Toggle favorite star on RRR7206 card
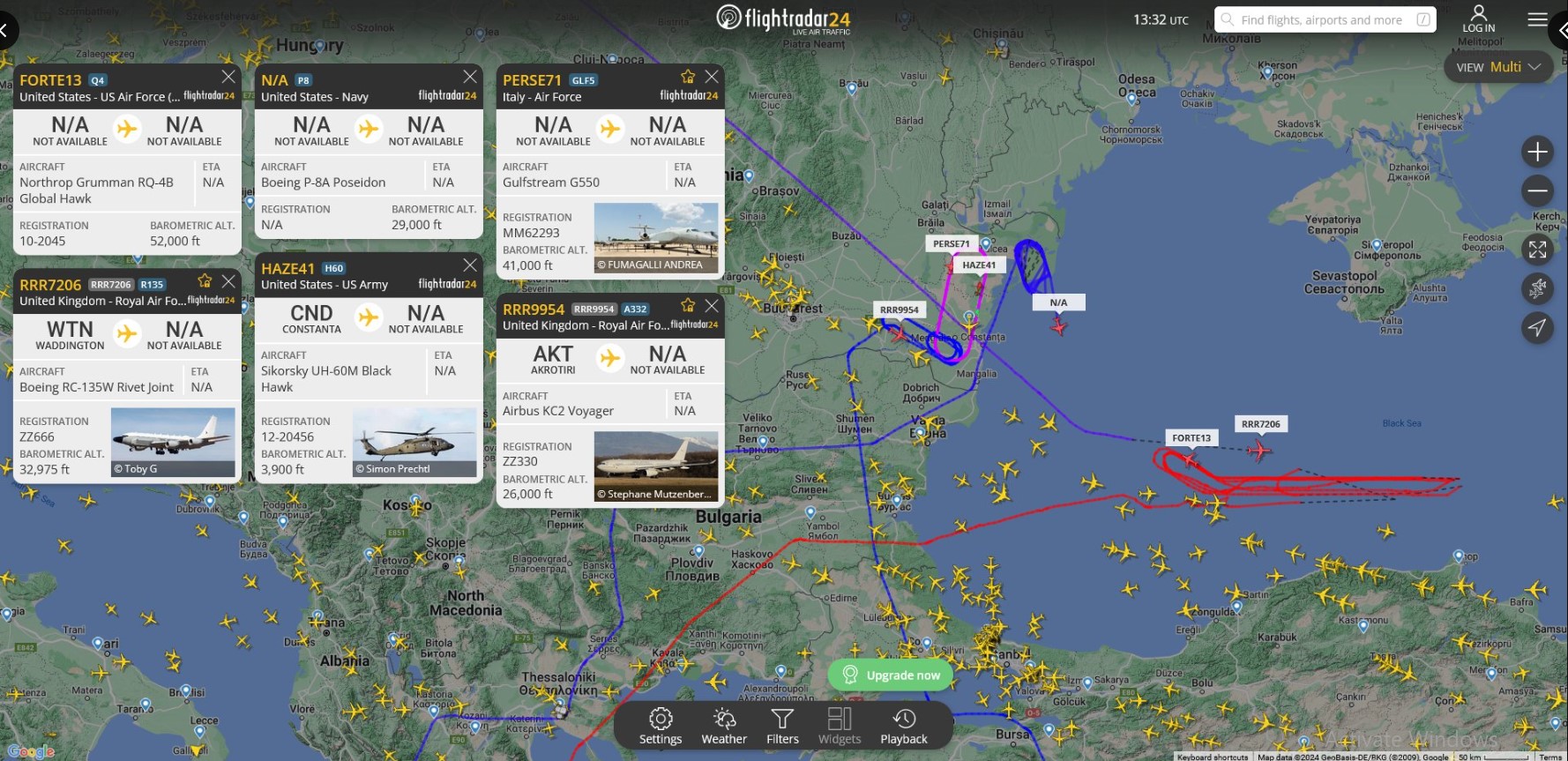The height and width of the screenshot is (761, 1568). [x=205, y=280]
